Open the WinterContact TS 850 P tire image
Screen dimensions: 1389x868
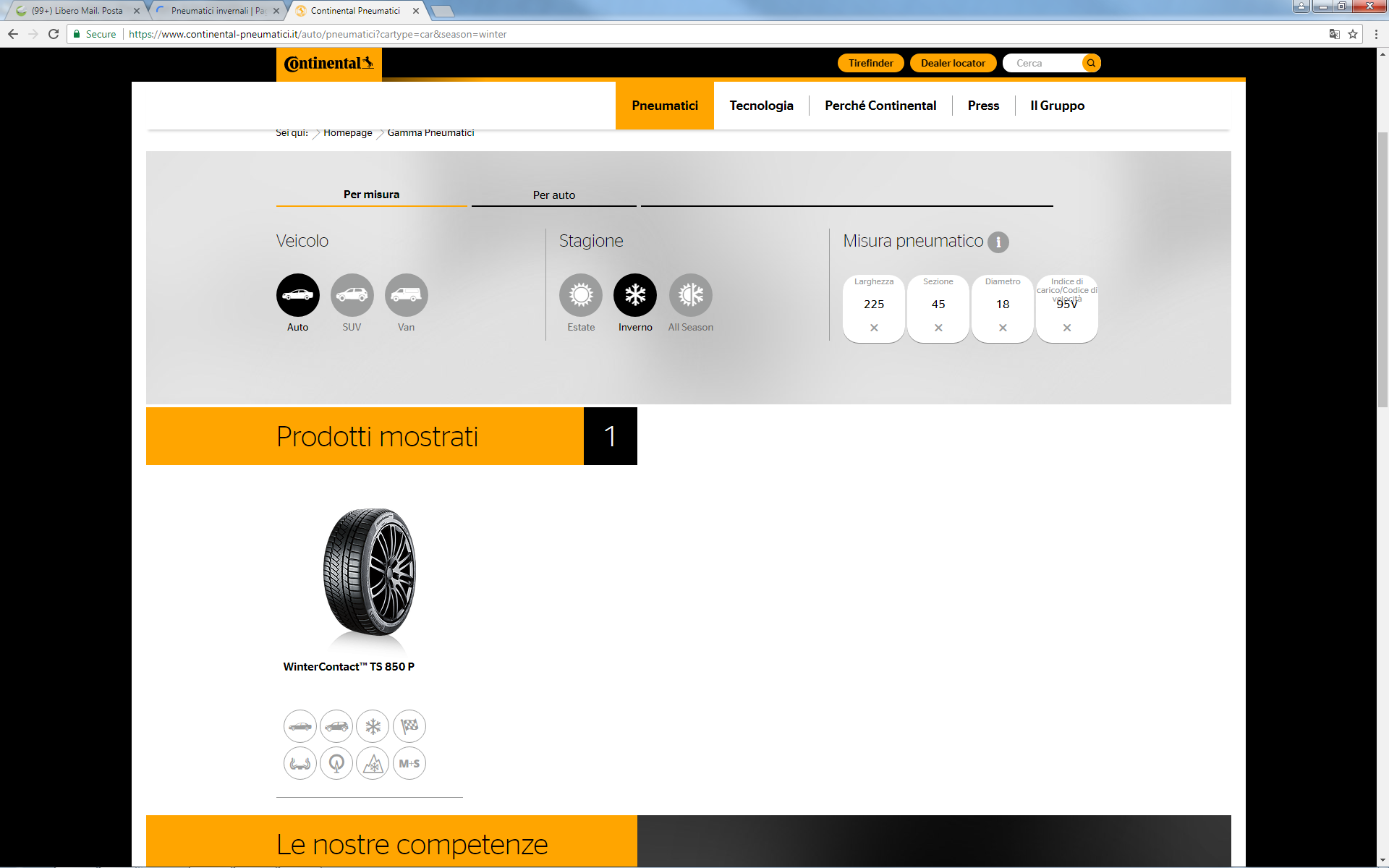(369, 573)
